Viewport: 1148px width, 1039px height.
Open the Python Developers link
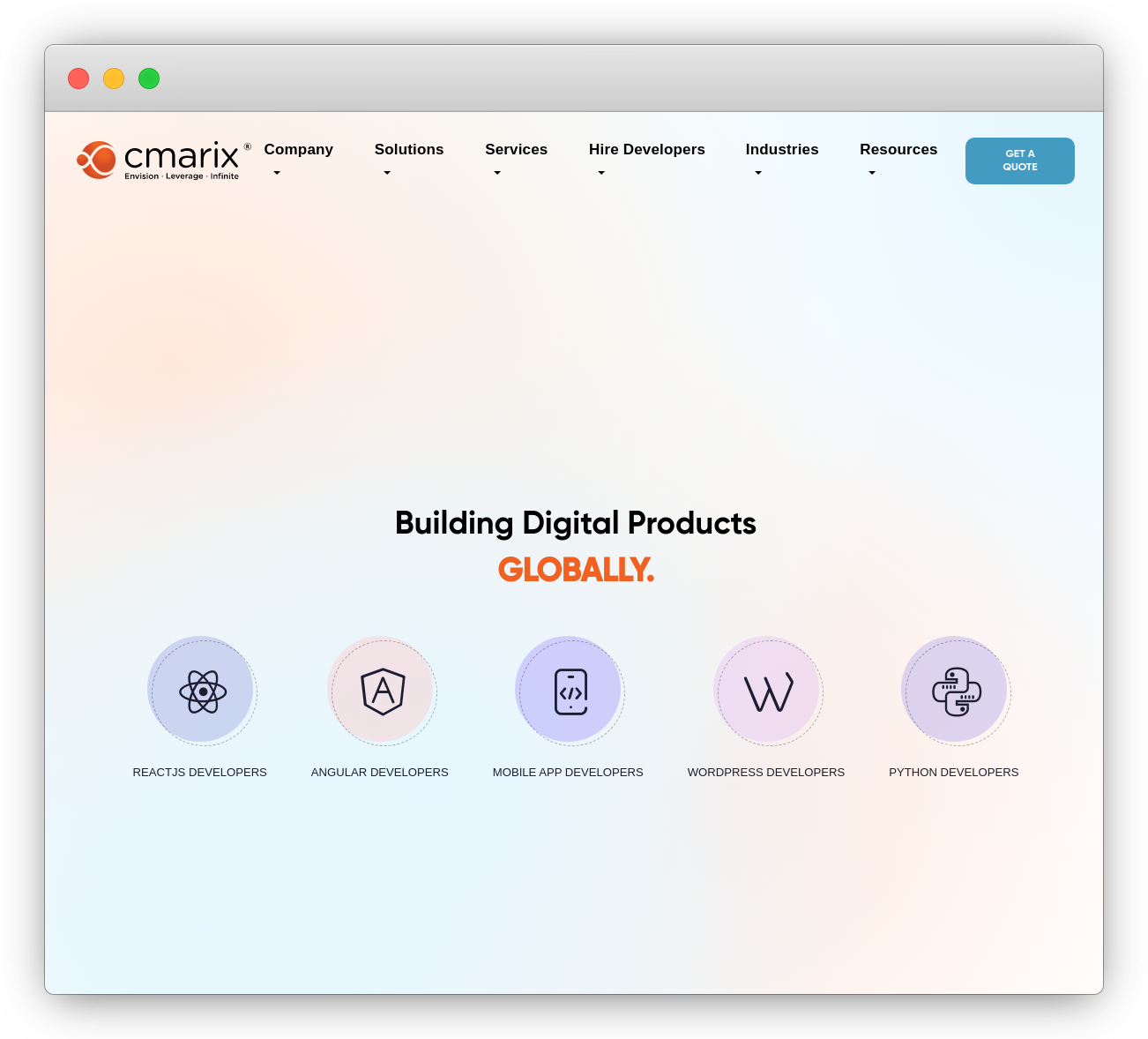954,772
